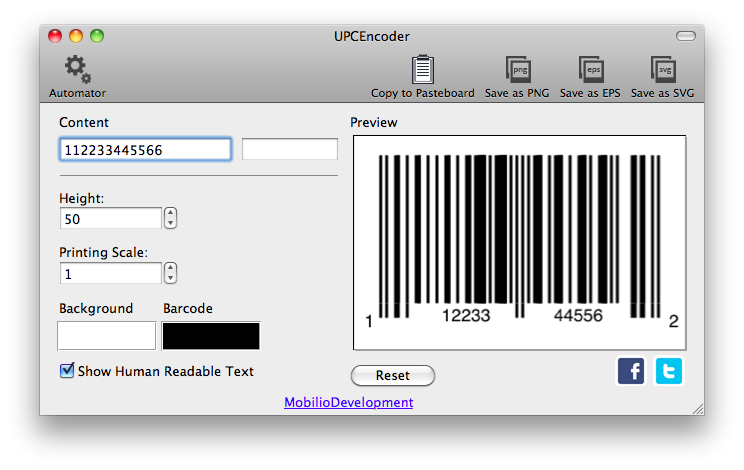Uncheck Show Human Readable Text checkbox
Screen dimensions: 744x470
67,370
